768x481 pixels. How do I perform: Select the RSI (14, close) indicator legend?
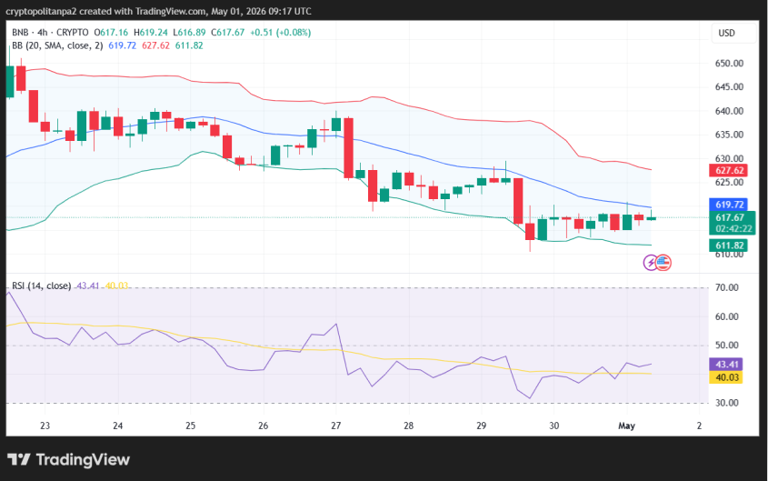click(x=42, y=286)
